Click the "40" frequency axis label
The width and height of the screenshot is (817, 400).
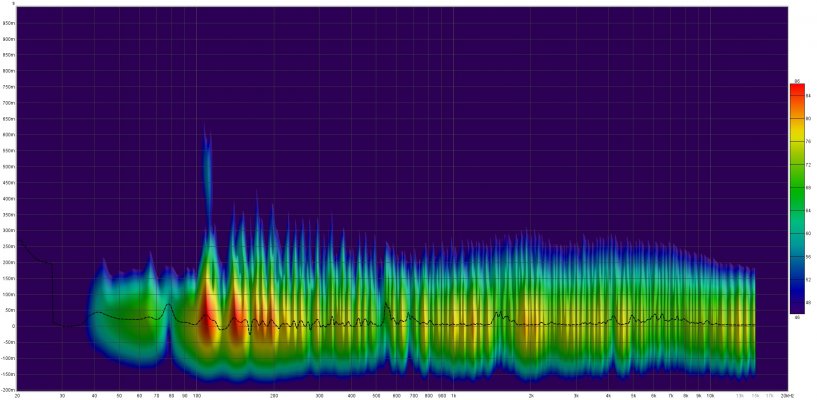click(94, 396)
